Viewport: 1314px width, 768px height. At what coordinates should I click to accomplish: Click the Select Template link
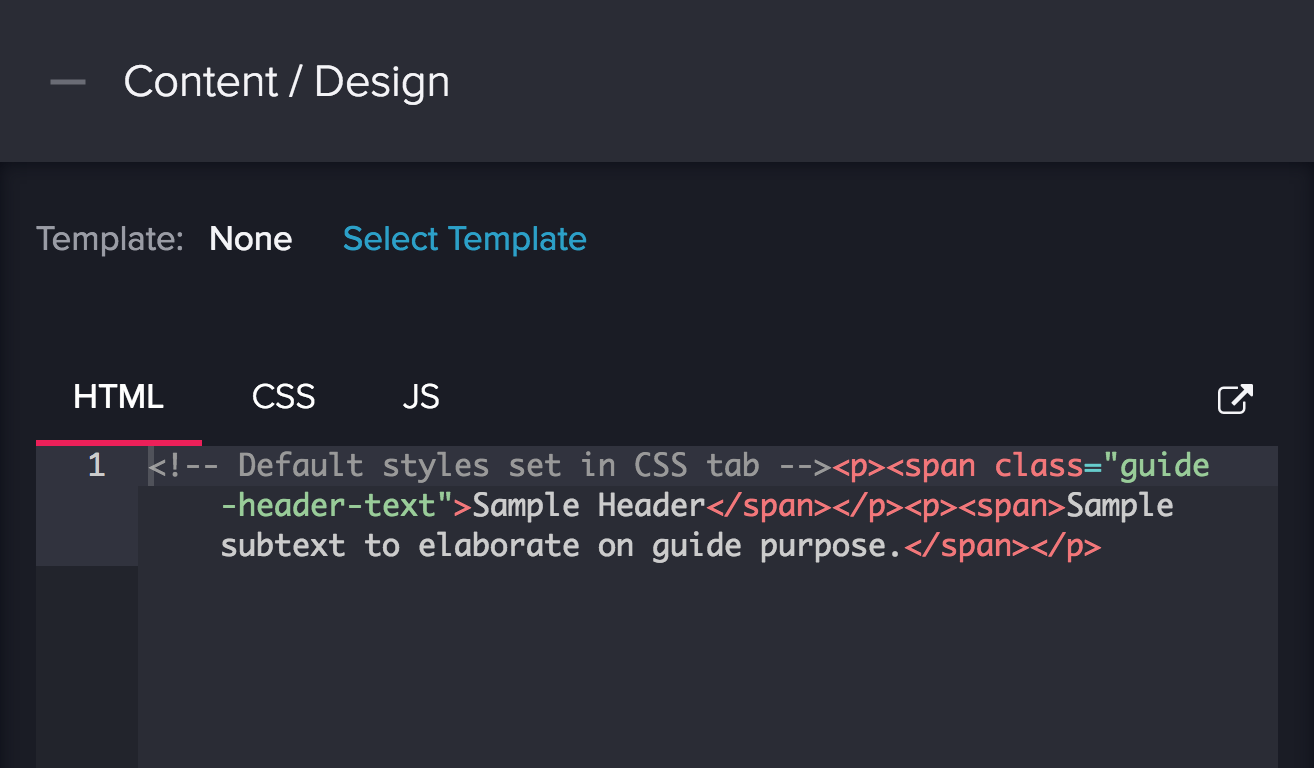point(464,239)
